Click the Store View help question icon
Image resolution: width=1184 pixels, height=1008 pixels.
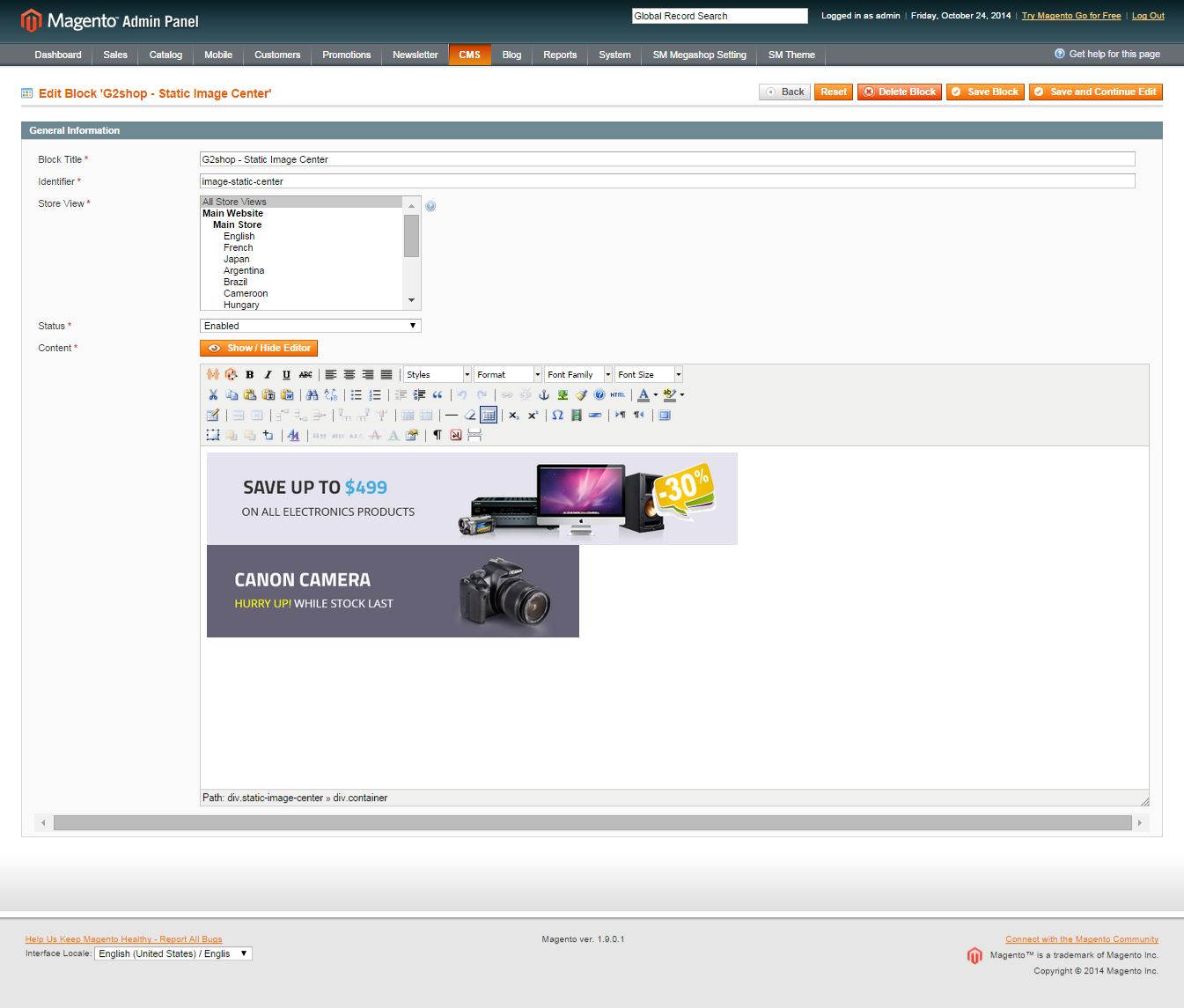430,206
